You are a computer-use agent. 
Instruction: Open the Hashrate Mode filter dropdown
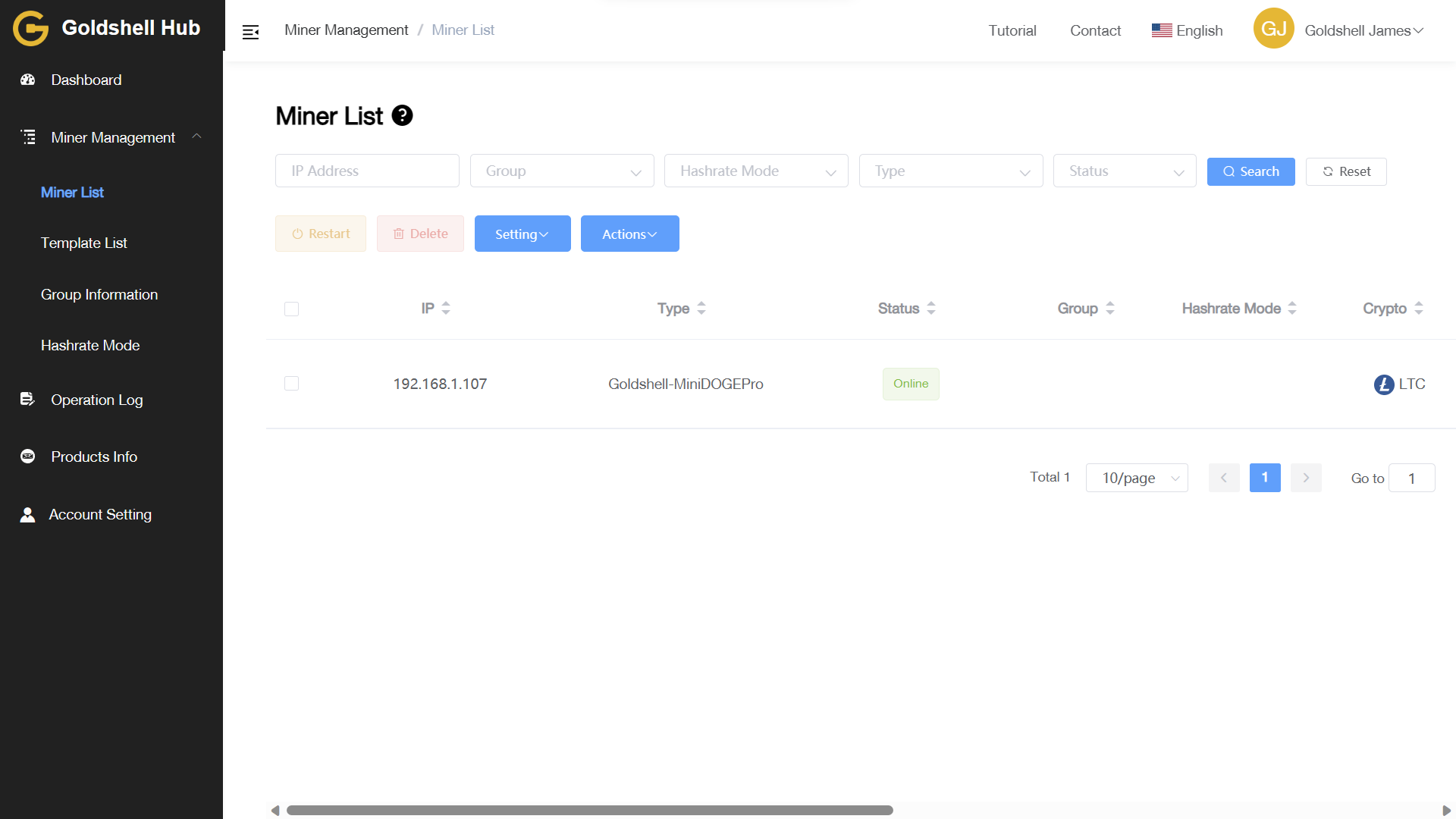click(755, 171)
